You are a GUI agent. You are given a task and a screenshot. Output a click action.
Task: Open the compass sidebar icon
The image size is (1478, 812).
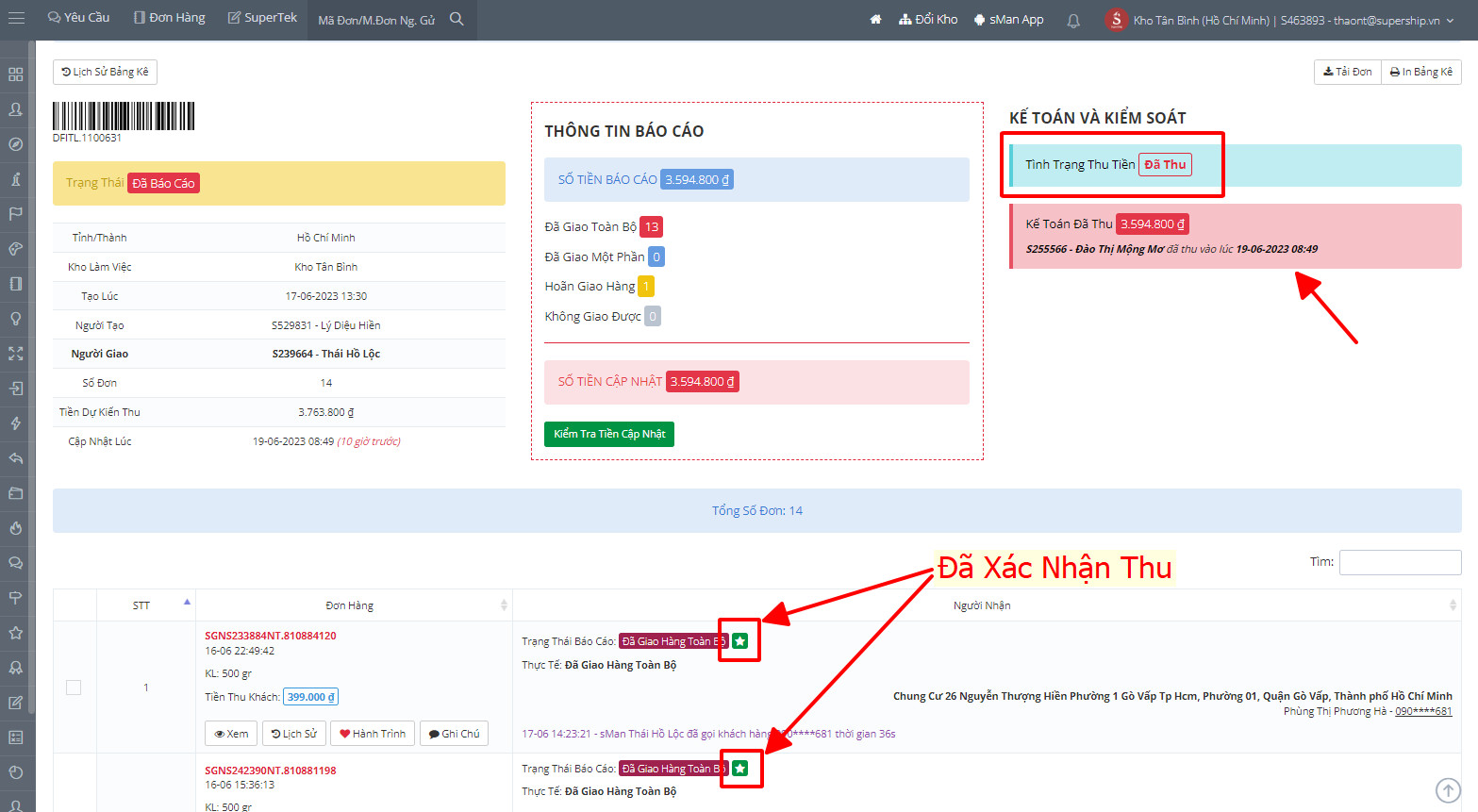click(x=16, y=144)
